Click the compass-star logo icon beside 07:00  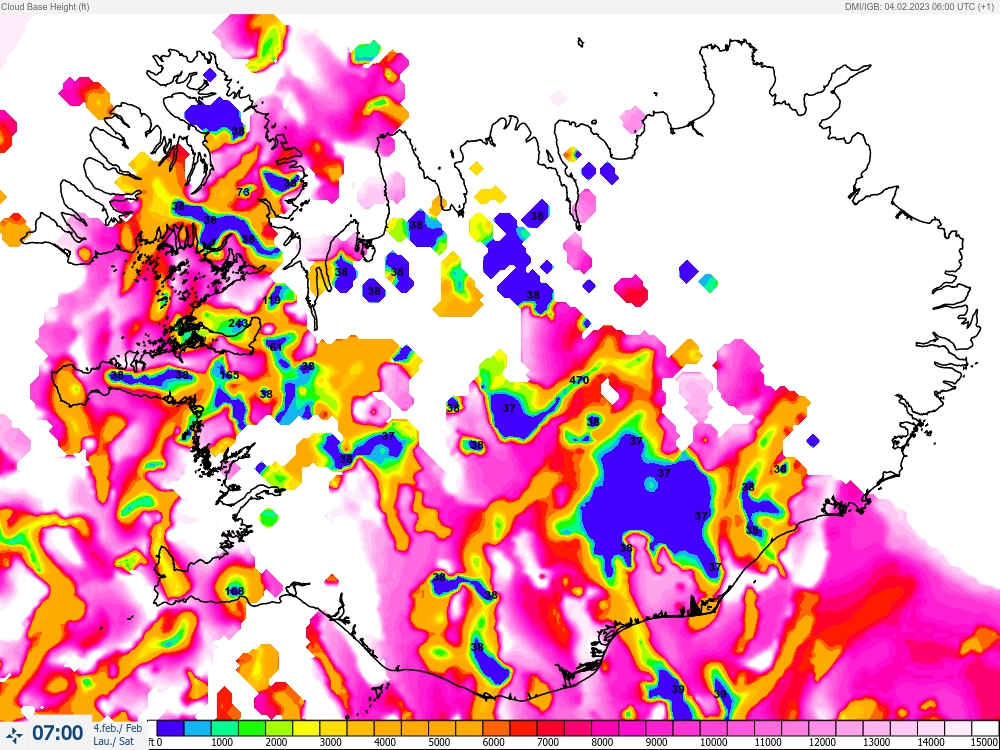14,733
